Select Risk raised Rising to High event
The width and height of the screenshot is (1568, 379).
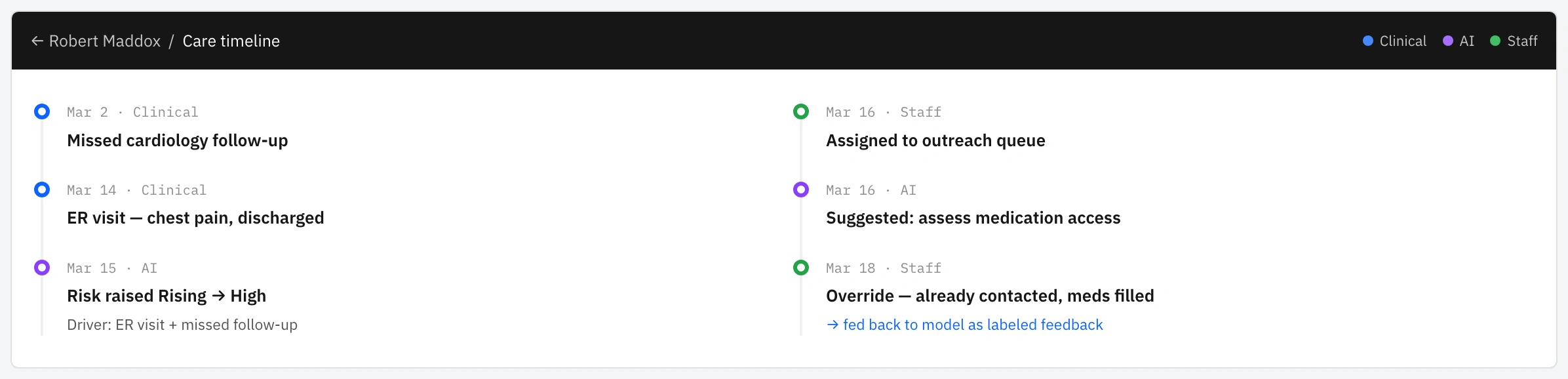tap(167, 296)
